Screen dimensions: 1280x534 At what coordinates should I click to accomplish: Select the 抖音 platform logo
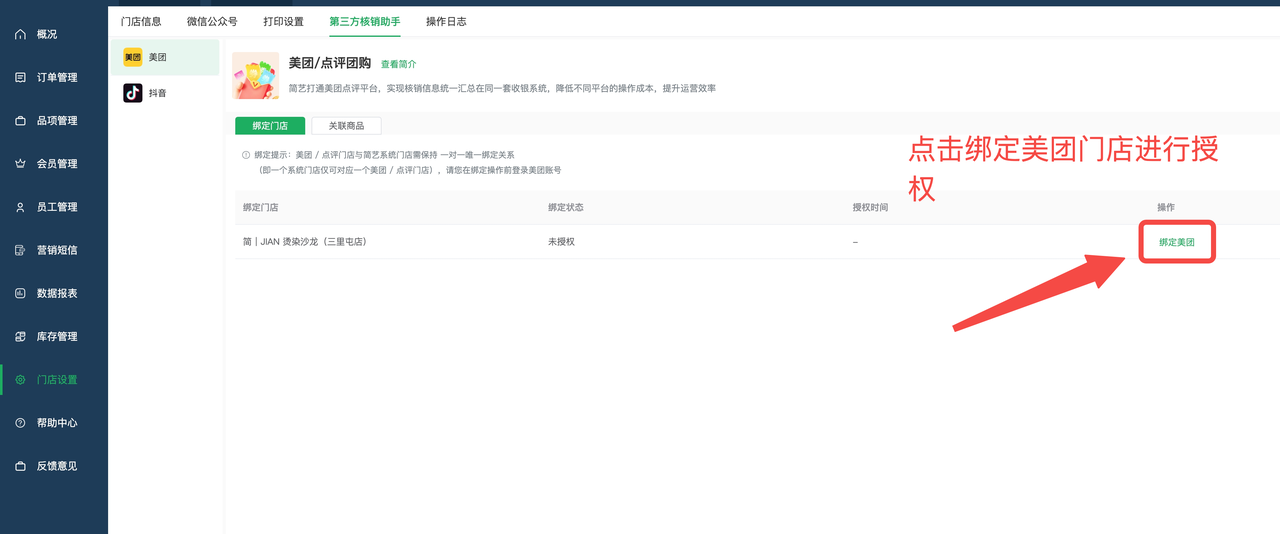[x=133, y=93]
